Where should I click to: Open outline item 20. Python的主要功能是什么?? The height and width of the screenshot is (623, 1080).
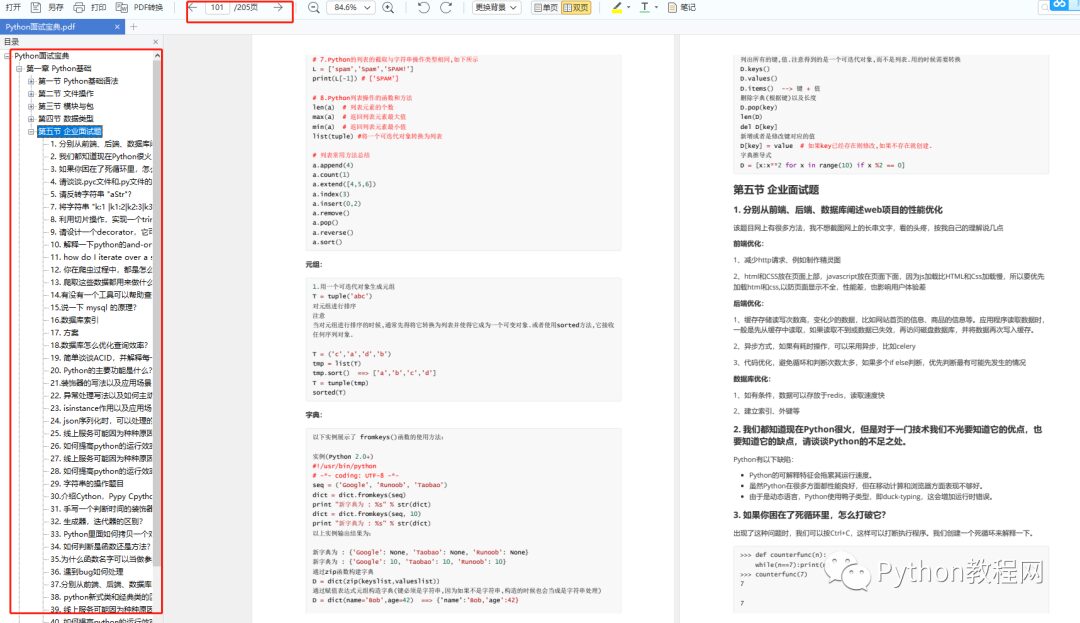tap(101, 370)
